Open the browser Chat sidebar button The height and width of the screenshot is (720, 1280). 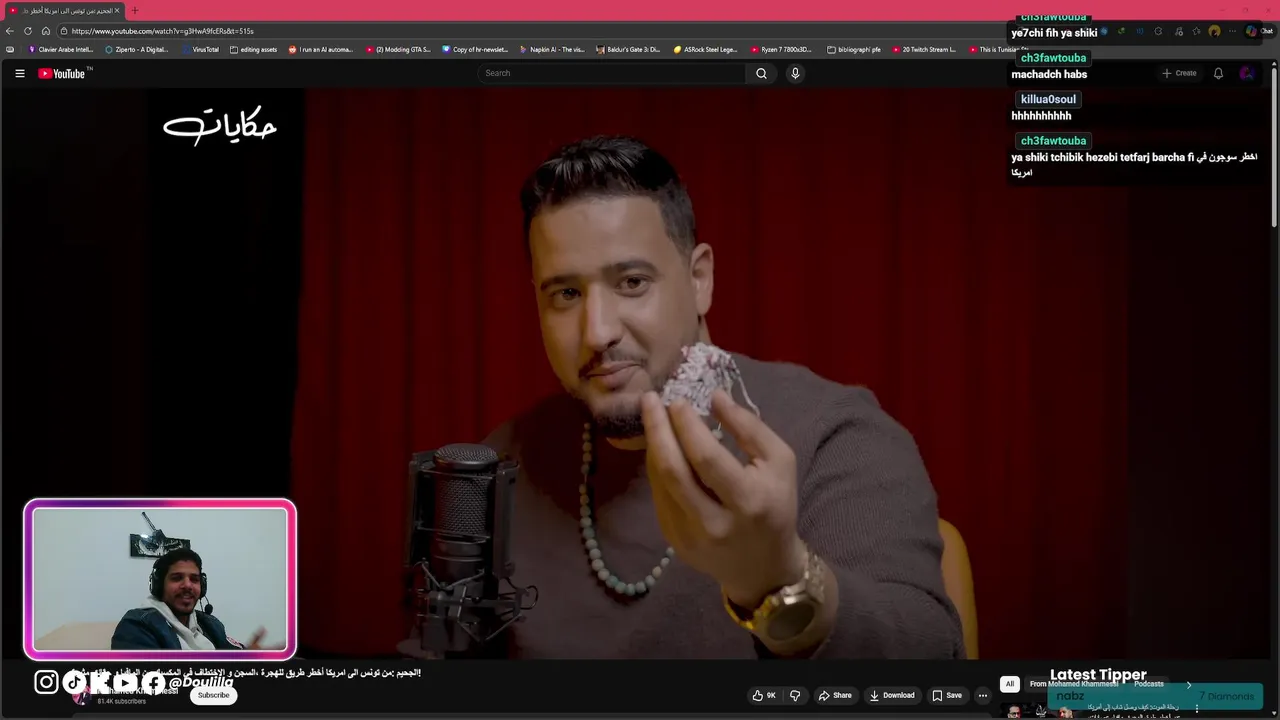click(1258, 31)
